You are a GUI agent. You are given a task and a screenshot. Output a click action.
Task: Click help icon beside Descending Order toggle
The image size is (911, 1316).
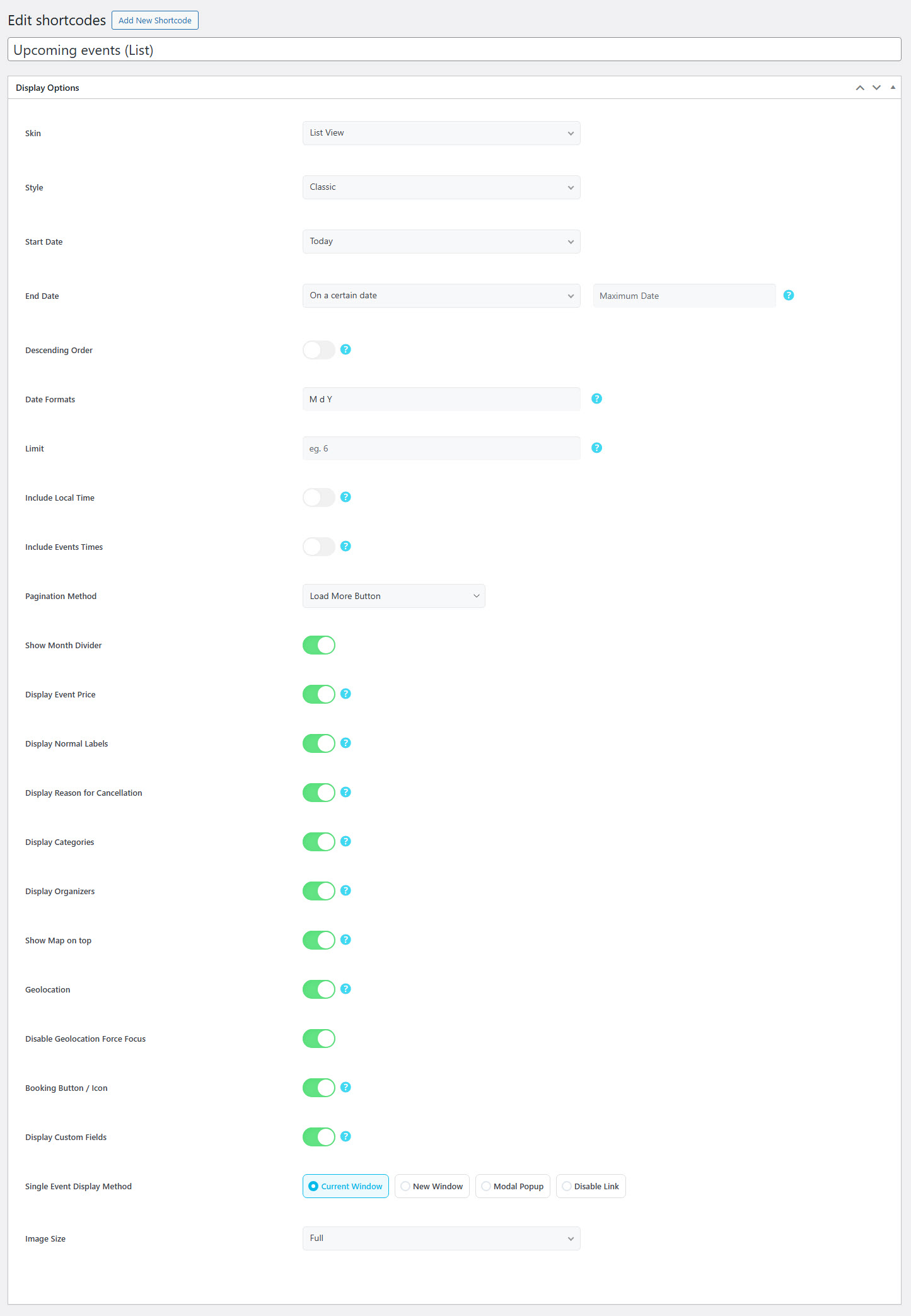click(x=345, y=349)
